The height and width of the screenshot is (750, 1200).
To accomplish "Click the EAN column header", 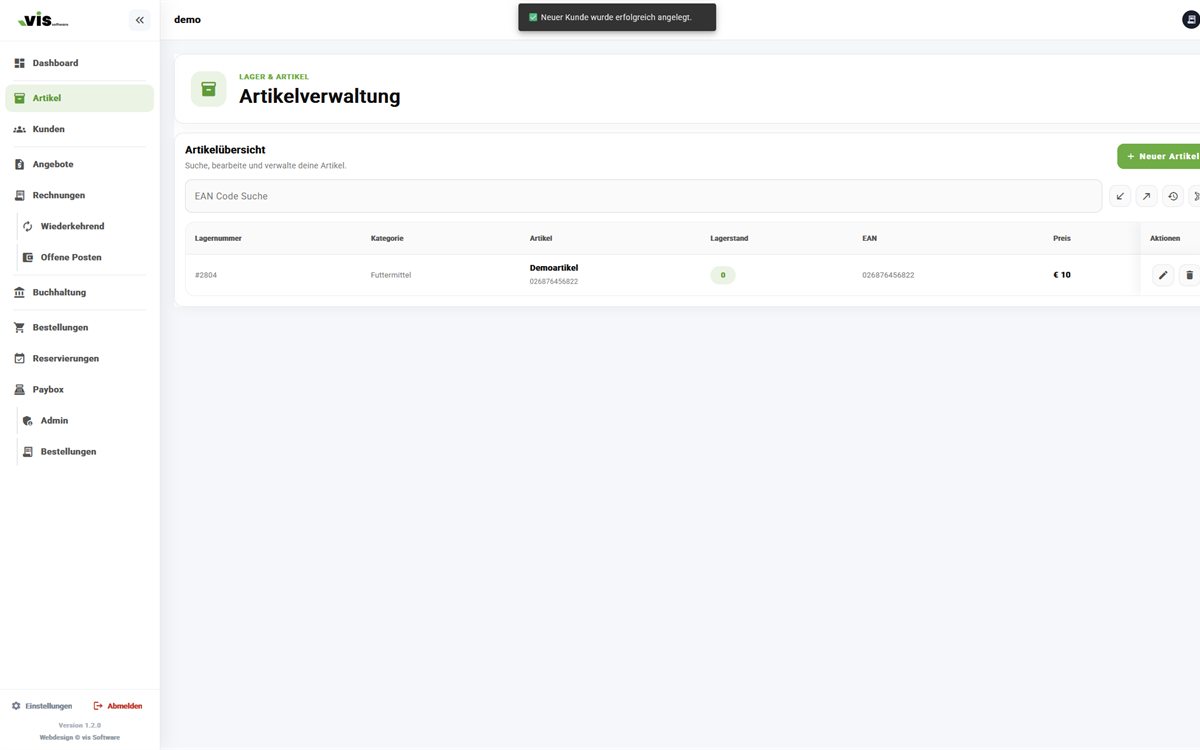I will [869, 238].
